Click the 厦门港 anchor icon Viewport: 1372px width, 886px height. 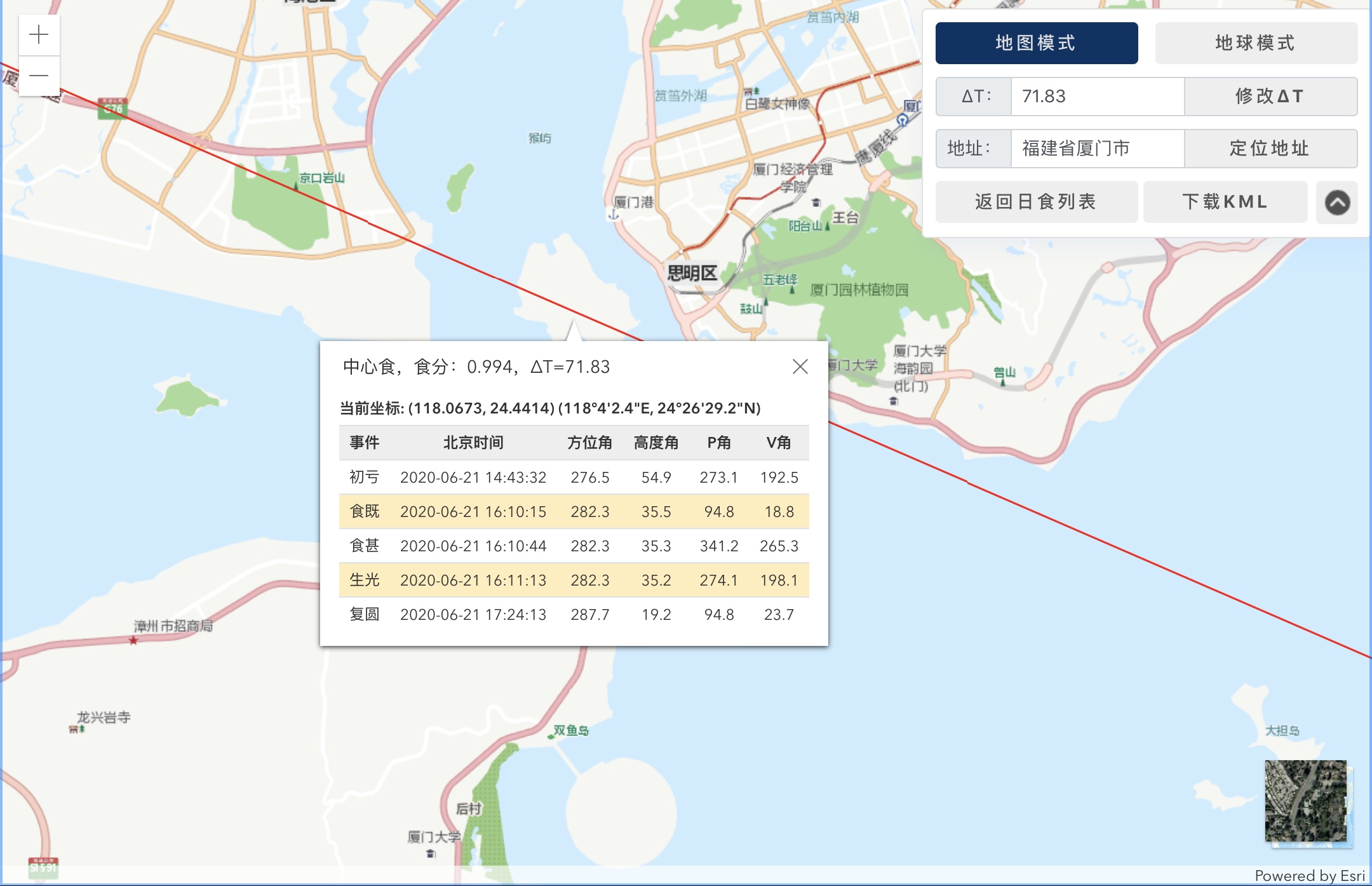(614, 215)
